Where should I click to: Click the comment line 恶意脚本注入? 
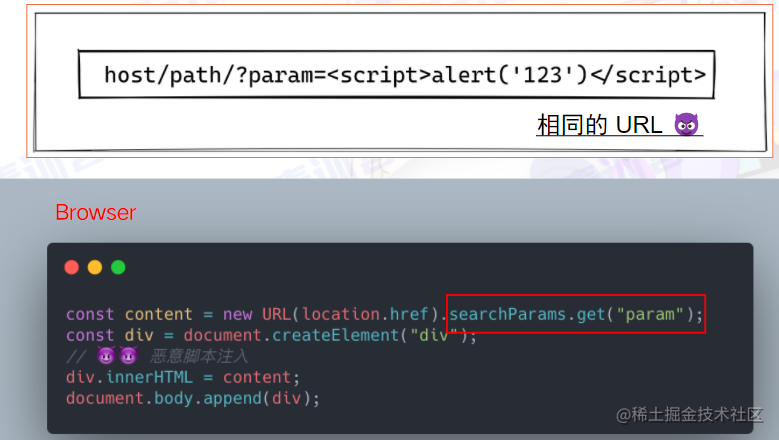point(157,356)
